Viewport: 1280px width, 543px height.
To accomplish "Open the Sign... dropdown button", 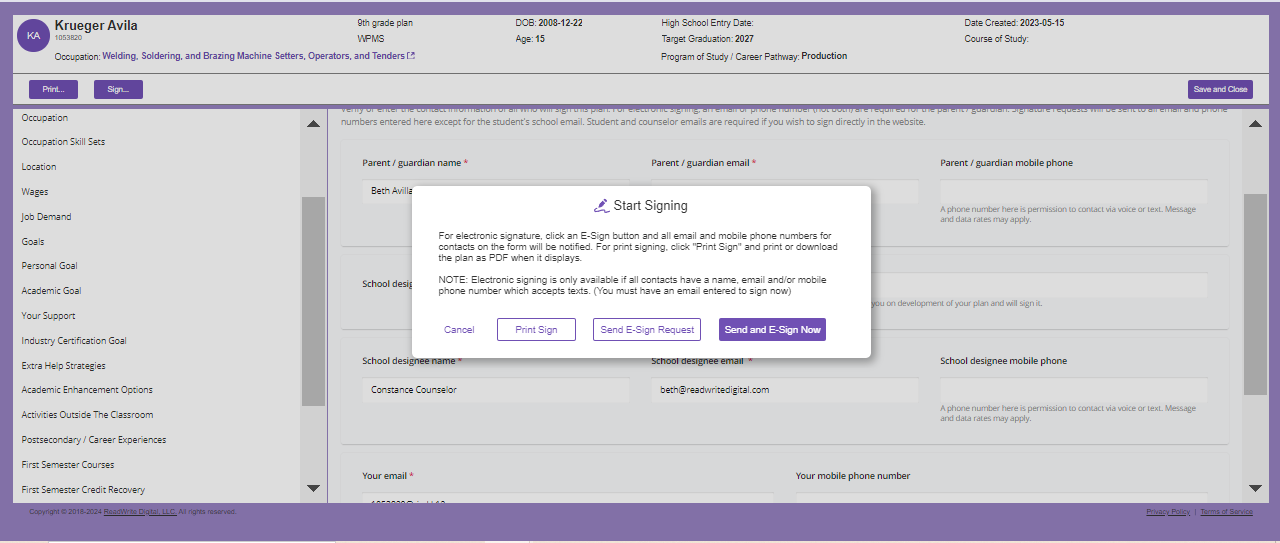I will coord(118,89).
